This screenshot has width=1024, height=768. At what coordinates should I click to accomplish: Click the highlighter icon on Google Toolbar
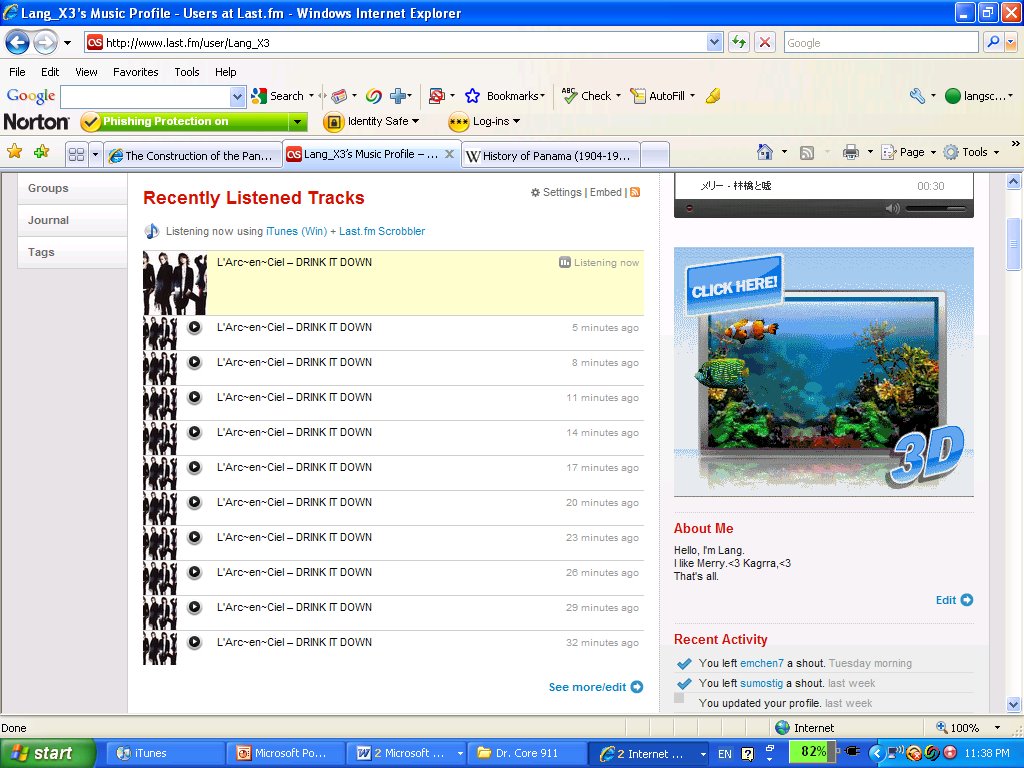[x=713, y=96]
